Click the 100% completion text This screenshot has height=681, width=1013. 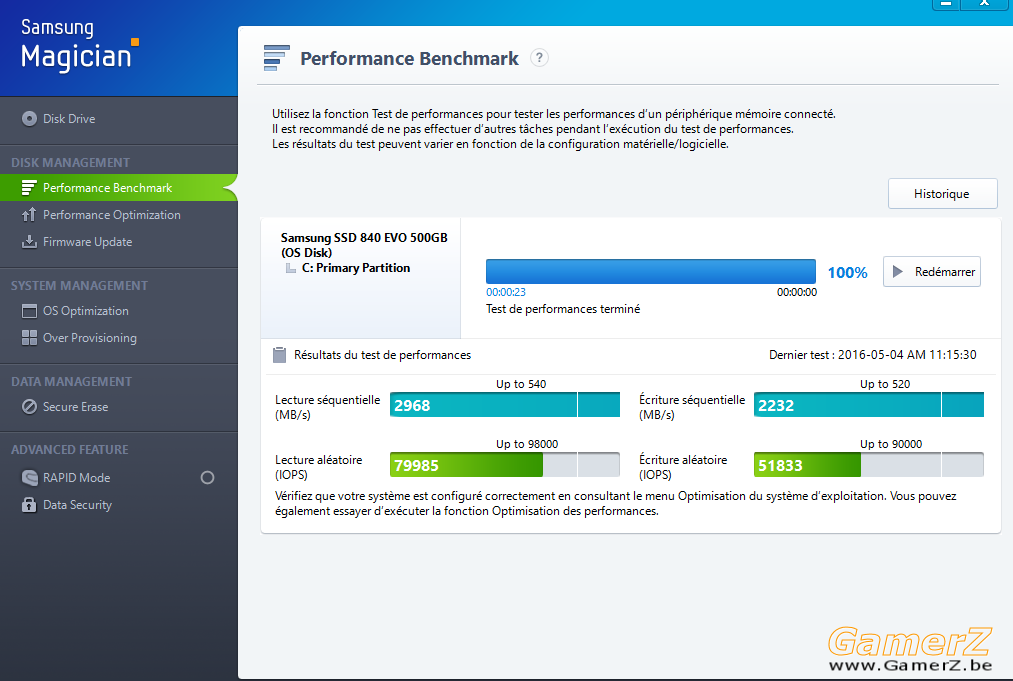tap(848, 273)
